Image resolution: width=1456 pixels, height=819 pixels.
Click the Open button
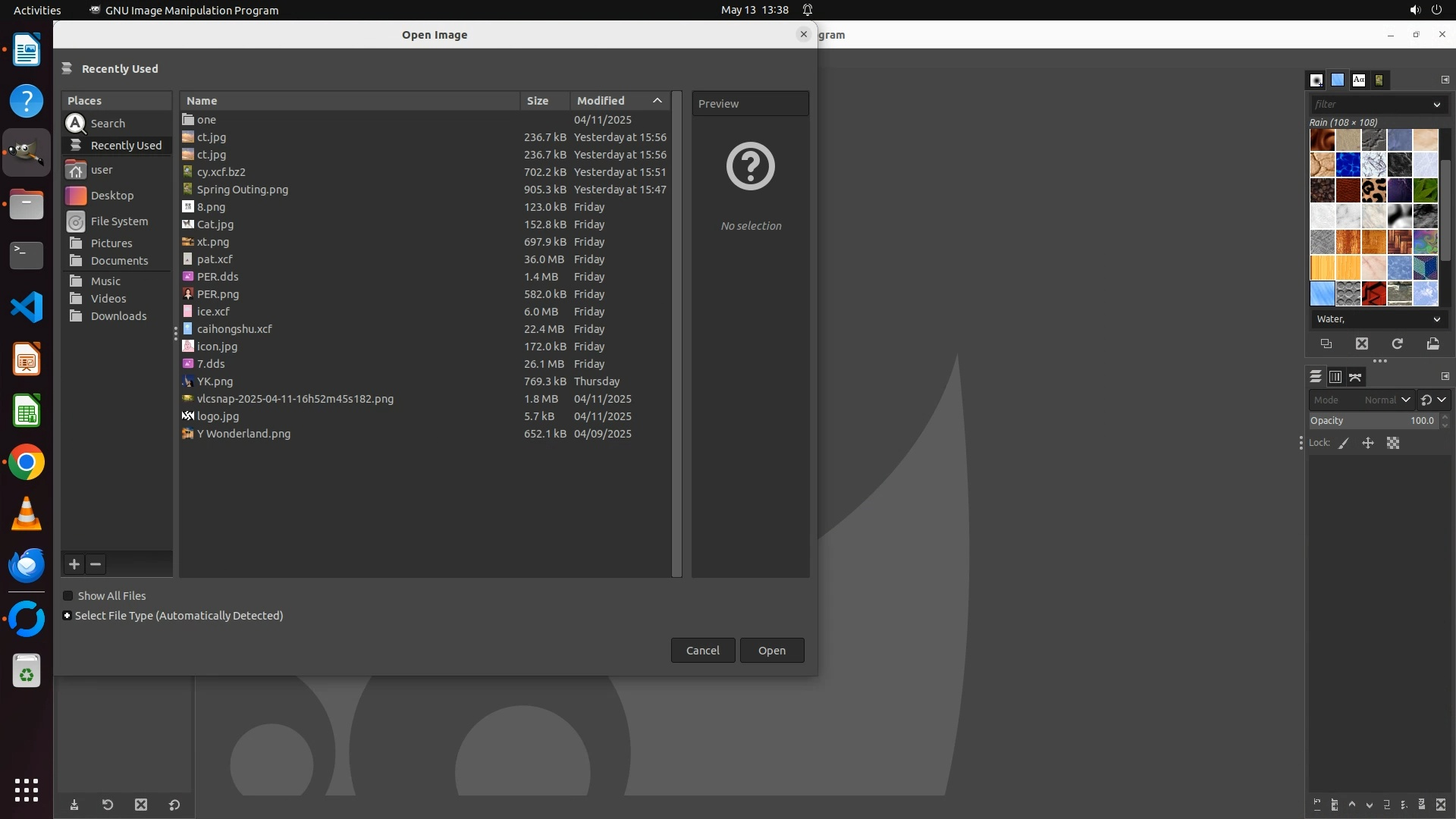point(771,651)
